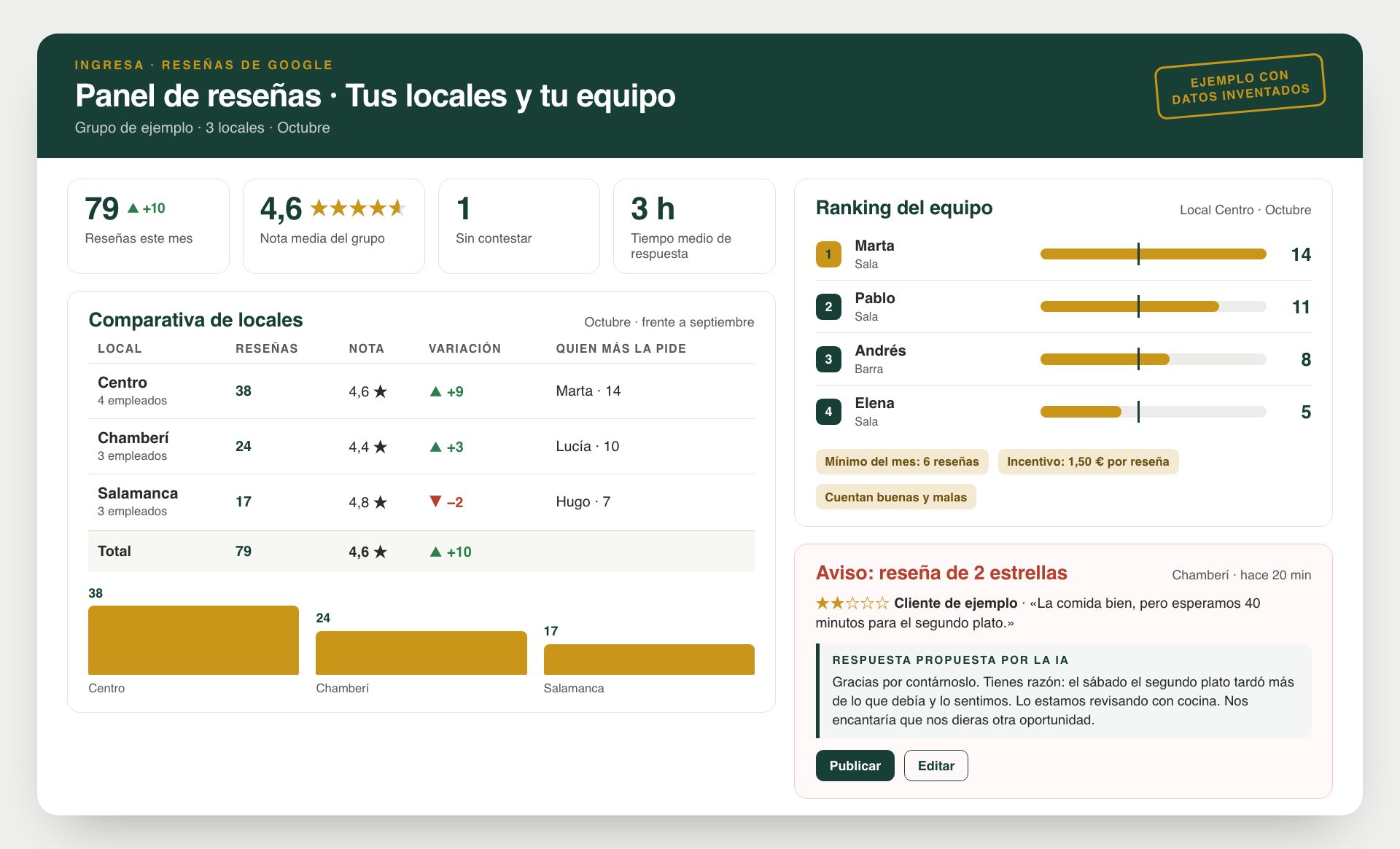Viewport: 1400px width, 849px height.
Task: Click 'Hugo · 7' in the Salamanca row
Action: coord(583,501)
